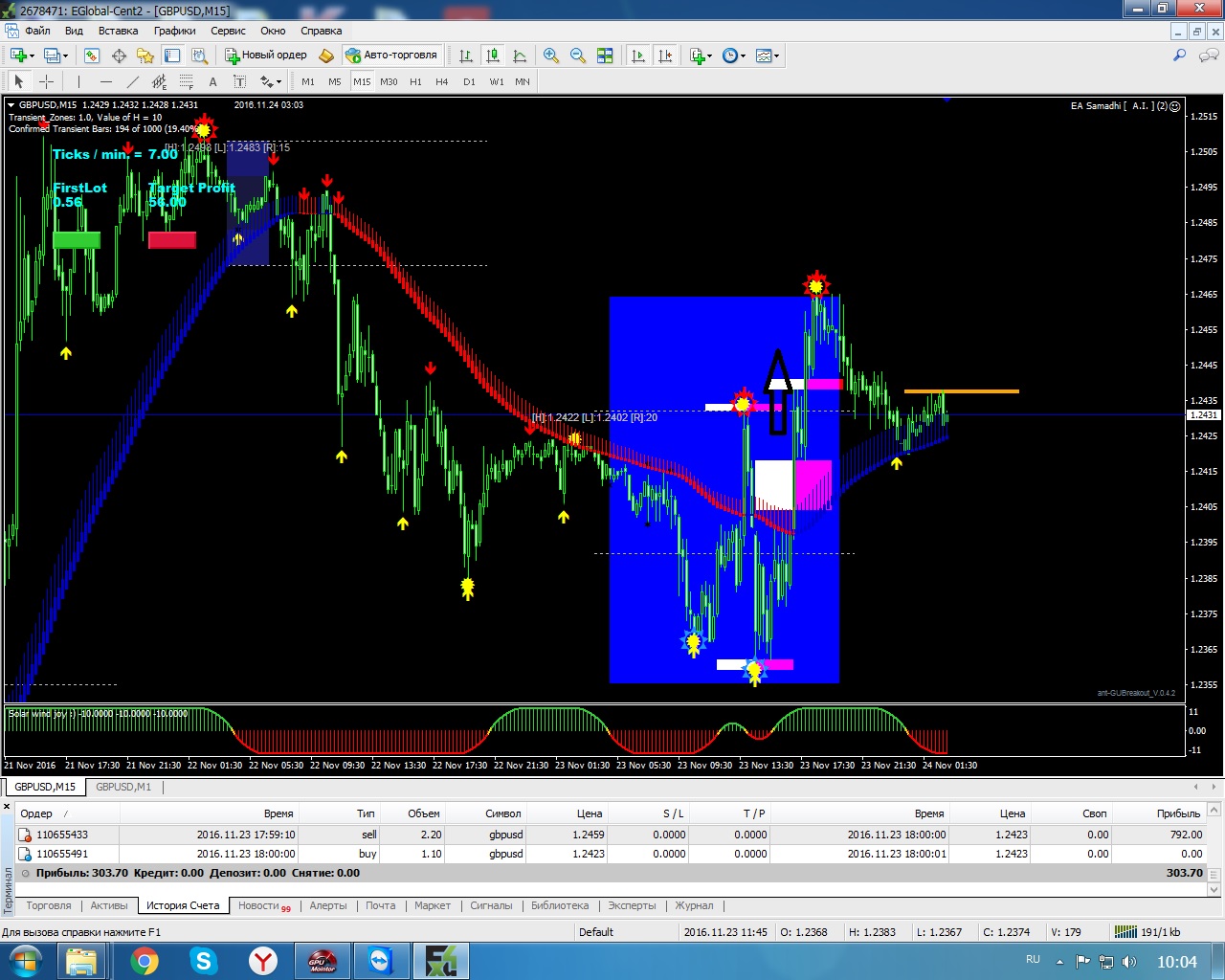Switch to the GBPUSD,M1 chart tab
This screenshot has width=1225, height=980.
tap(123, 787)
